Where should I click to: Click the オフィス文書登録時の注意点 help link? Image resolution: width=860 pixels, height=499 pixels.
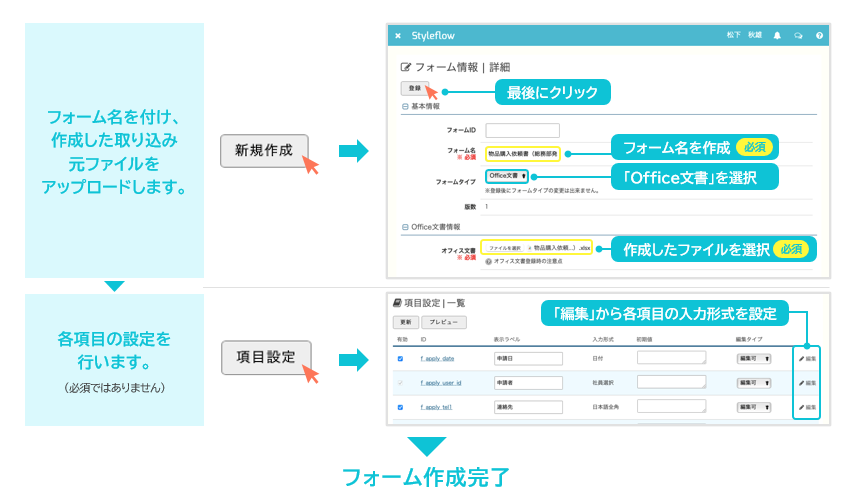tap(528, 262)
